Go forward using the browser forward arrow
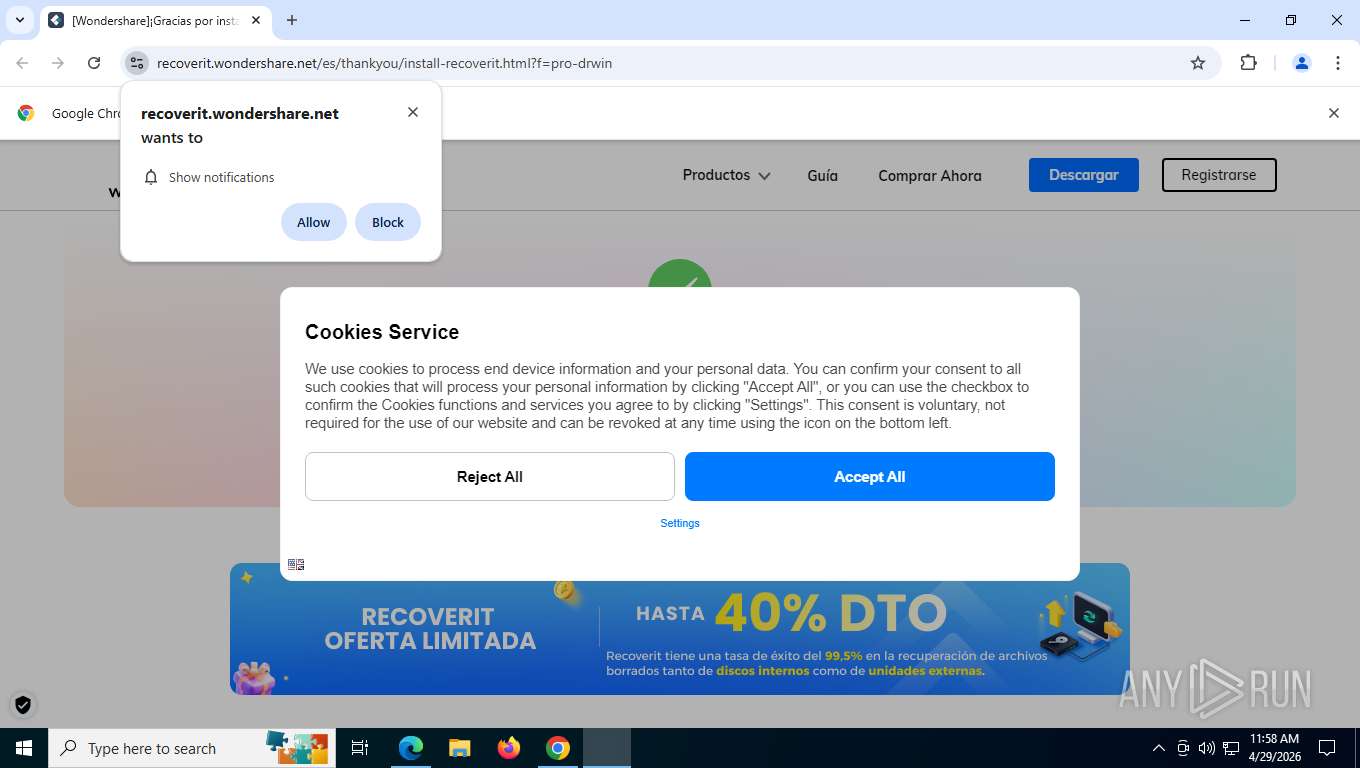 [x=58, y=63]
